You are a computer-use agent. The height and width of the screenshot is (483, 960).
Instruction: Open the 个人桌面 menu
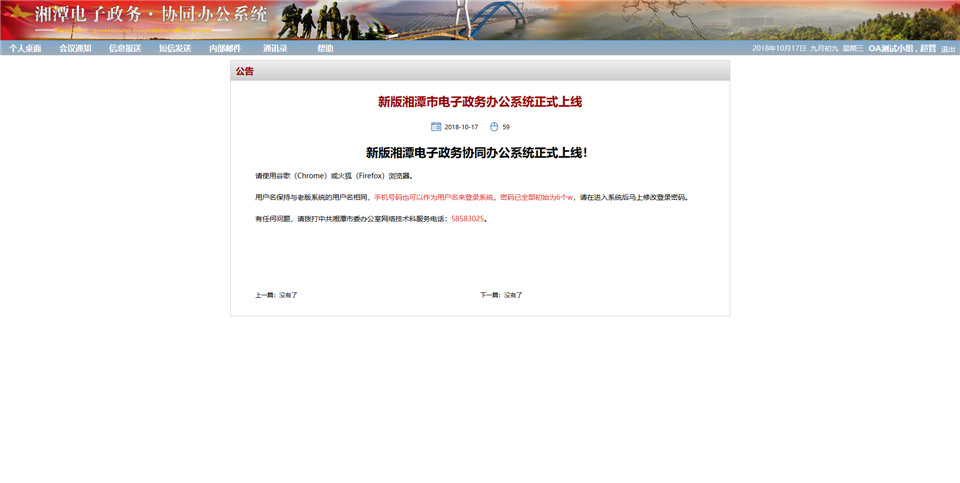coord(25,48)
